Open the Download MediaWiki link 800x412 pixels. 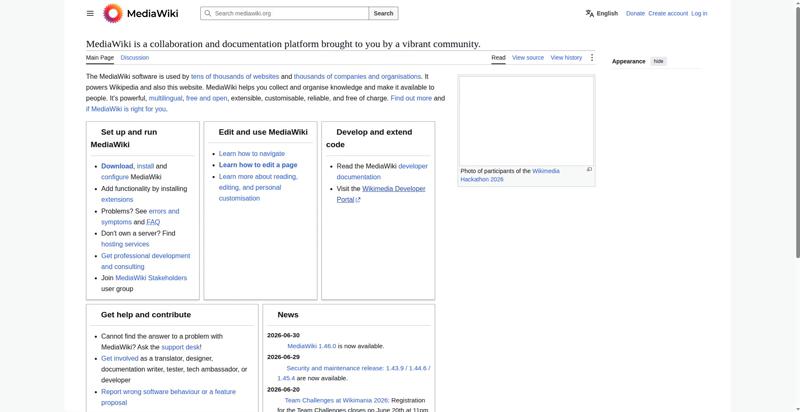point(117,166)
